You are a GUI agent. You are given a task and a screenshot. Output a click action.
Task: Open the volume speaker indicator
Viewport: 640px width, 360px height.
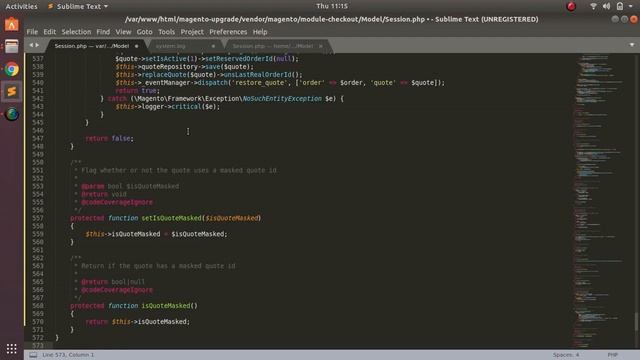(x=606, y=6)
